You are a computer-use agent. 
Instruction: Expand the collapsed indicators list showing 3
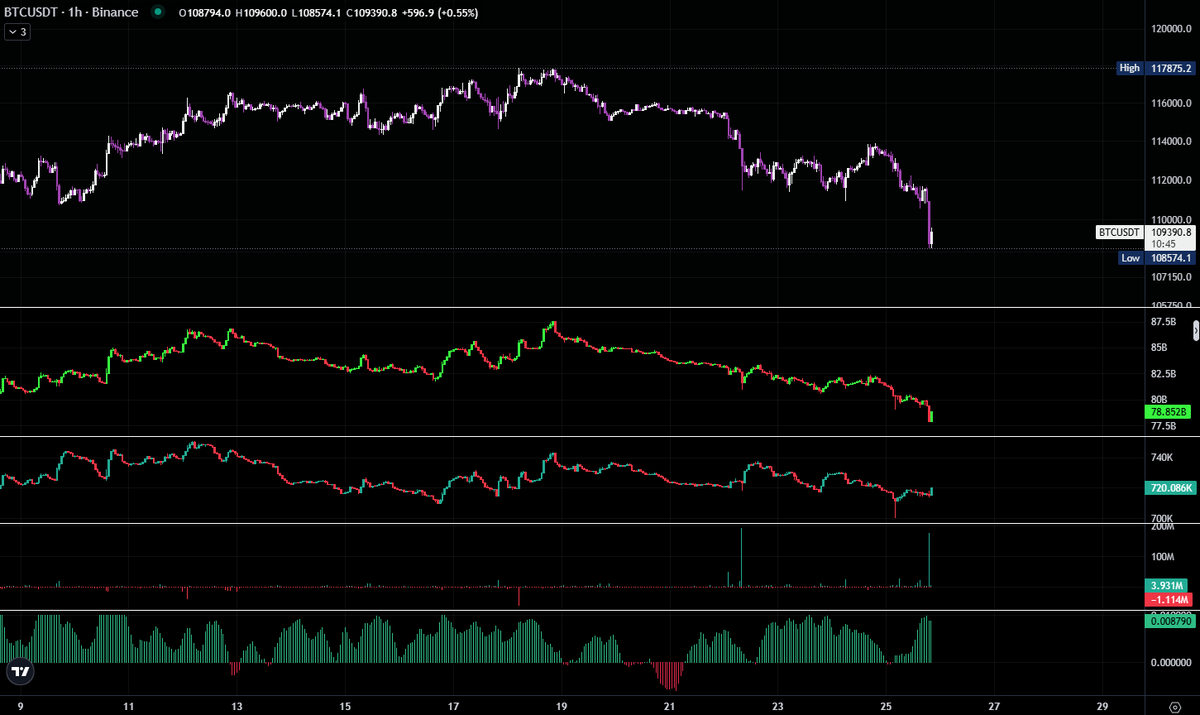click(20, 31)
